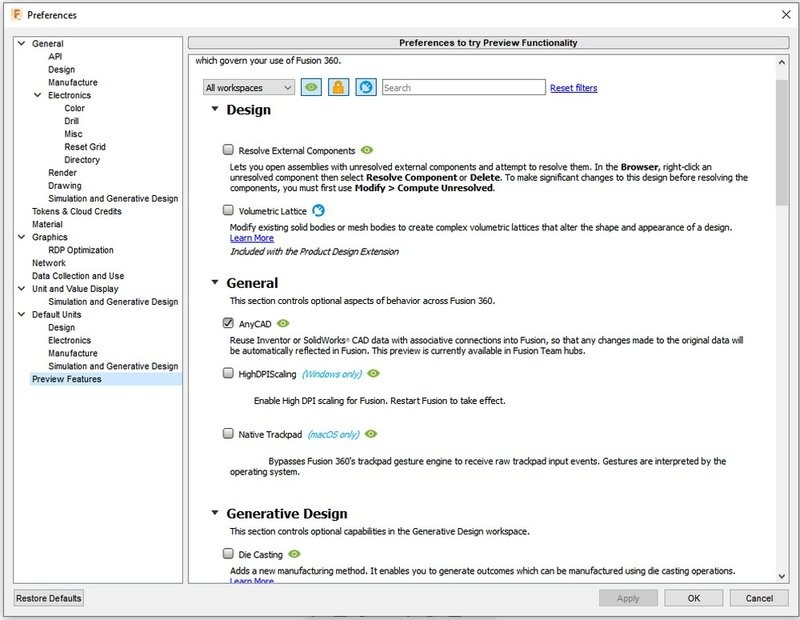This screenshot has height=620, width=800.
Task: Click the eye icon next to AnyCAD
Action: [283, 323]
